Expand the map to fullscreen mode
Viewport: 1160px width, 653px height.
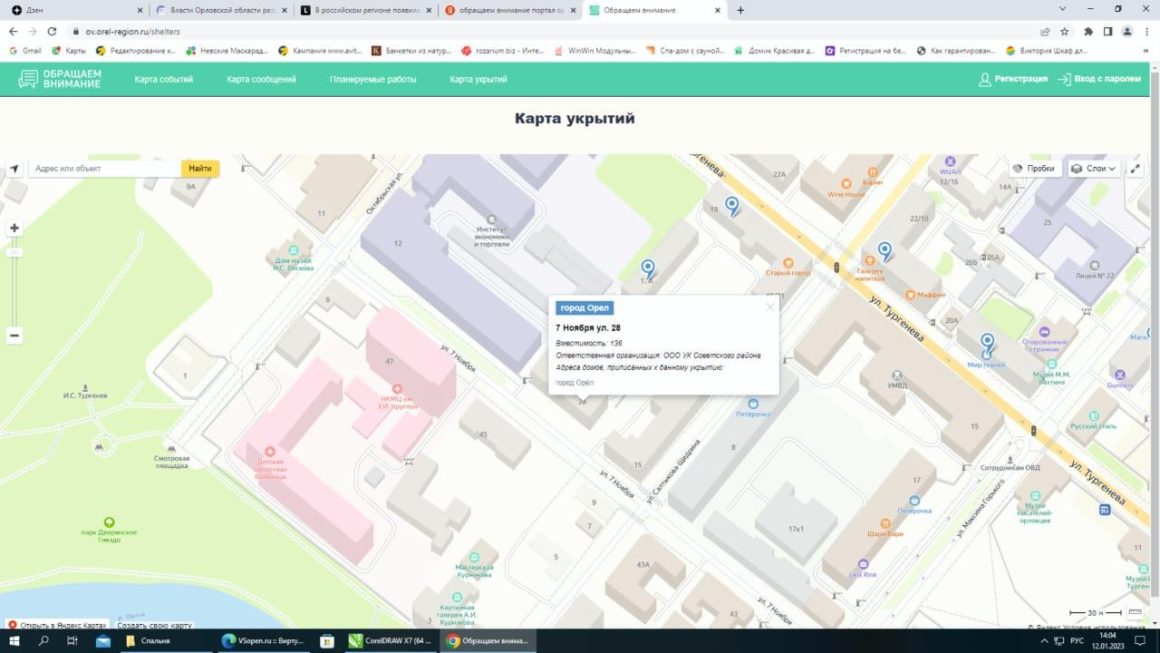point(1135,169)
